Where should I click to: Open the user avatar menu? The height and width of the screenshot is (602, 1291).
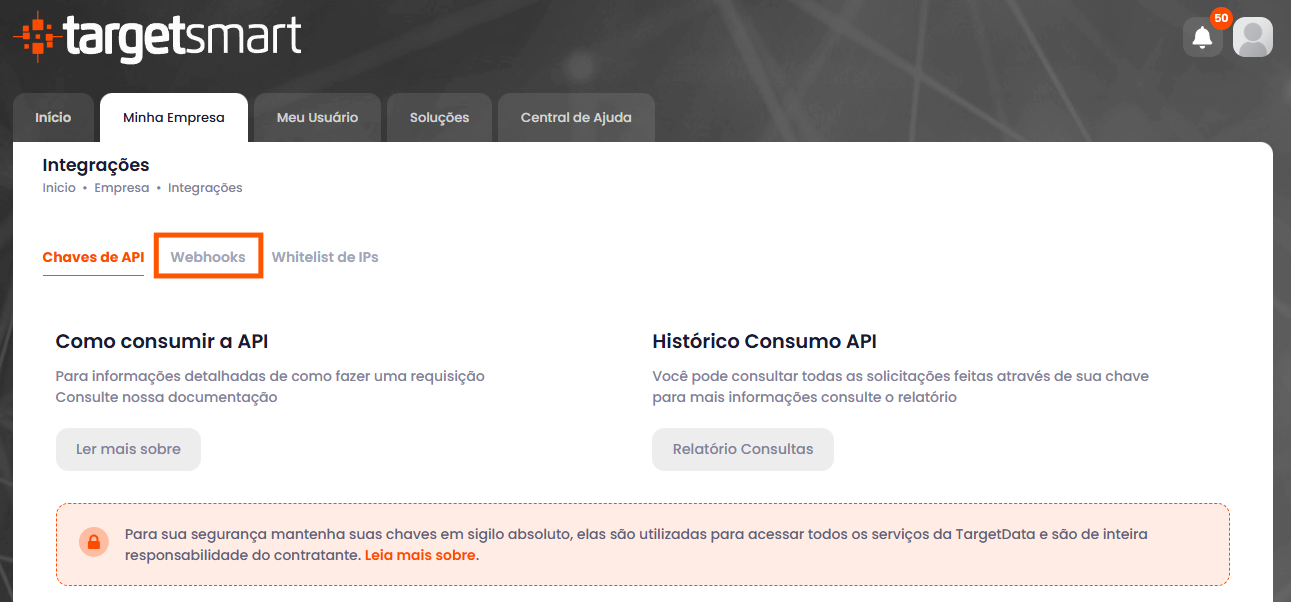[x=1252, y=38]
